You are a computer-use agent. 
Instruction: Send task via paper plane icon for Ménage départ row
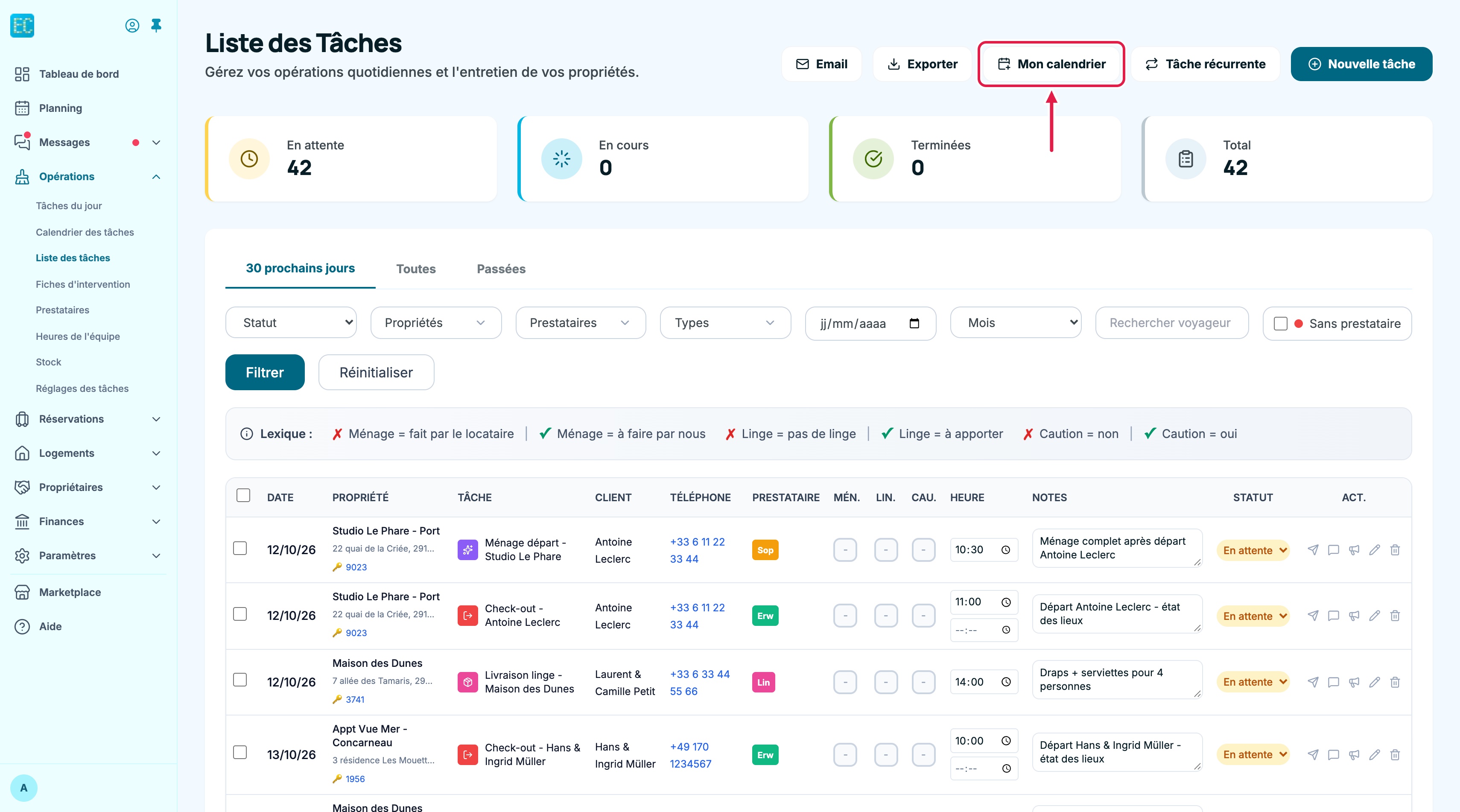coord(1313,549)
